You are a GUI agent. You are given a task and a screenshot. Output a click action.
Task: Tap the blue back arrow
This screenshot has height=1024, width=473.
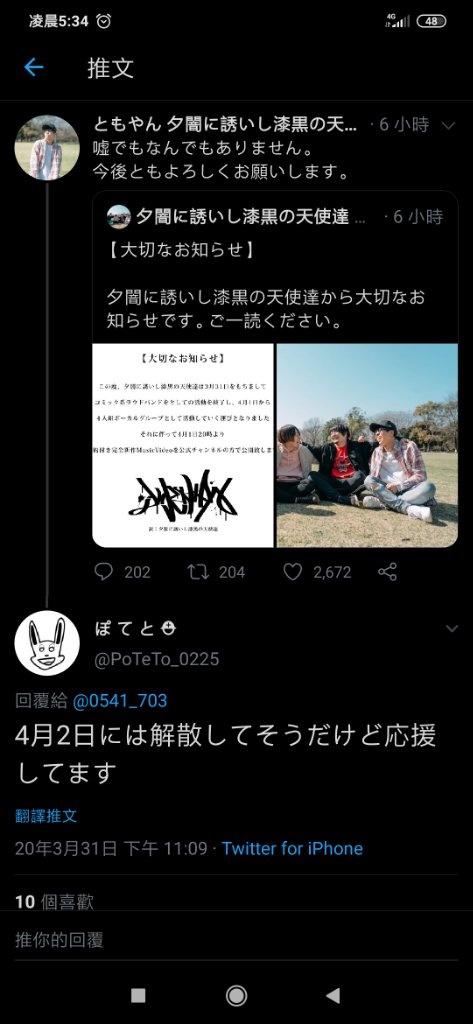tap(33, 67)
